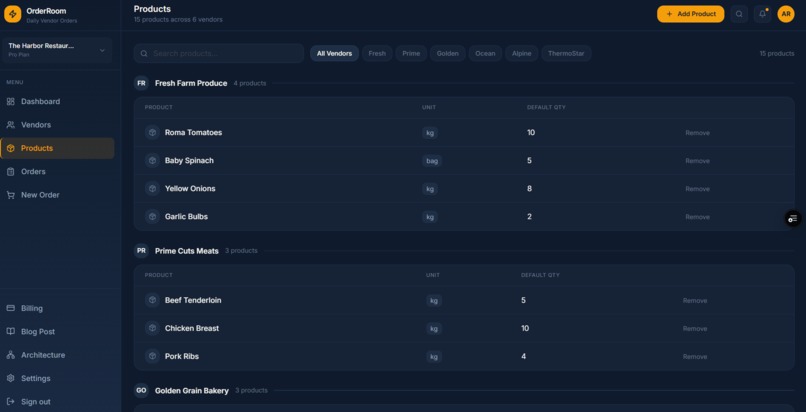806x412 pixels.
Task: Click the OrderRoom lightning logo icon
Action: pos(12,14)
